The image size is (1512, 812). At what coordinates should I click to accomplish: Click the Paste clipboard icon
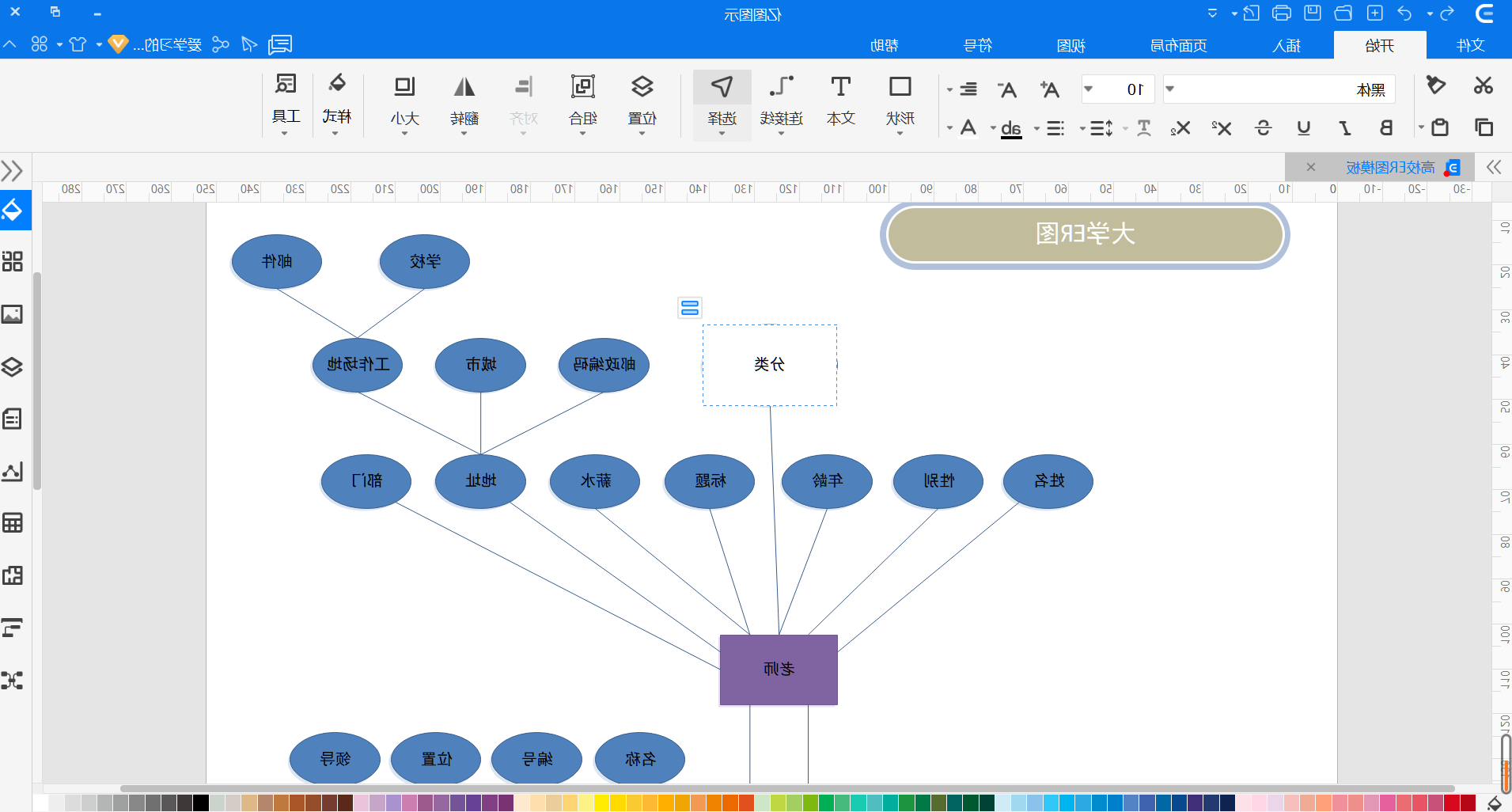coord(1440,127)
